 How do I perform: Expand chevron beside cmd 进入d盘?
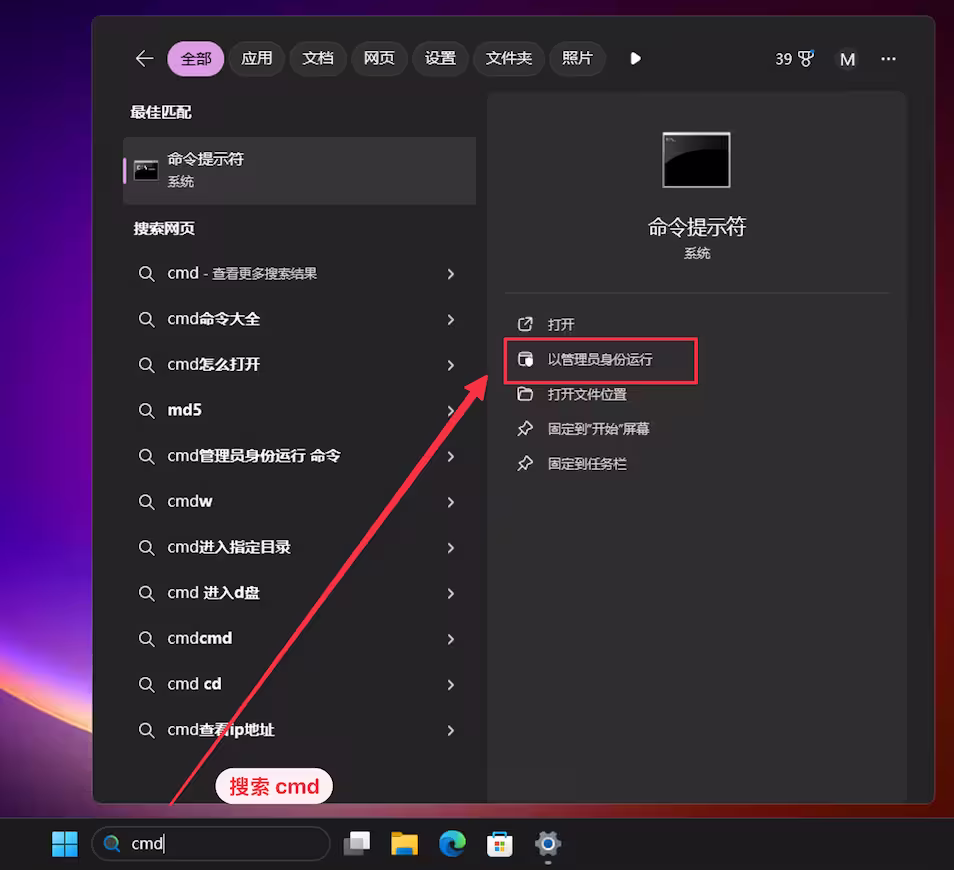click(x=451, y=593)
